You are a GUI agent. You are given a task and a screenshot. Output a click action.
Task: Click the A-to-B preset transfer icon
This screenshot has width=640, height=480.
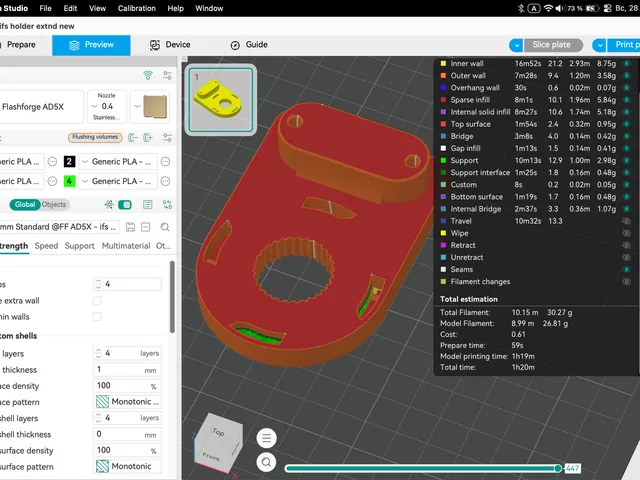pos(167,204)
